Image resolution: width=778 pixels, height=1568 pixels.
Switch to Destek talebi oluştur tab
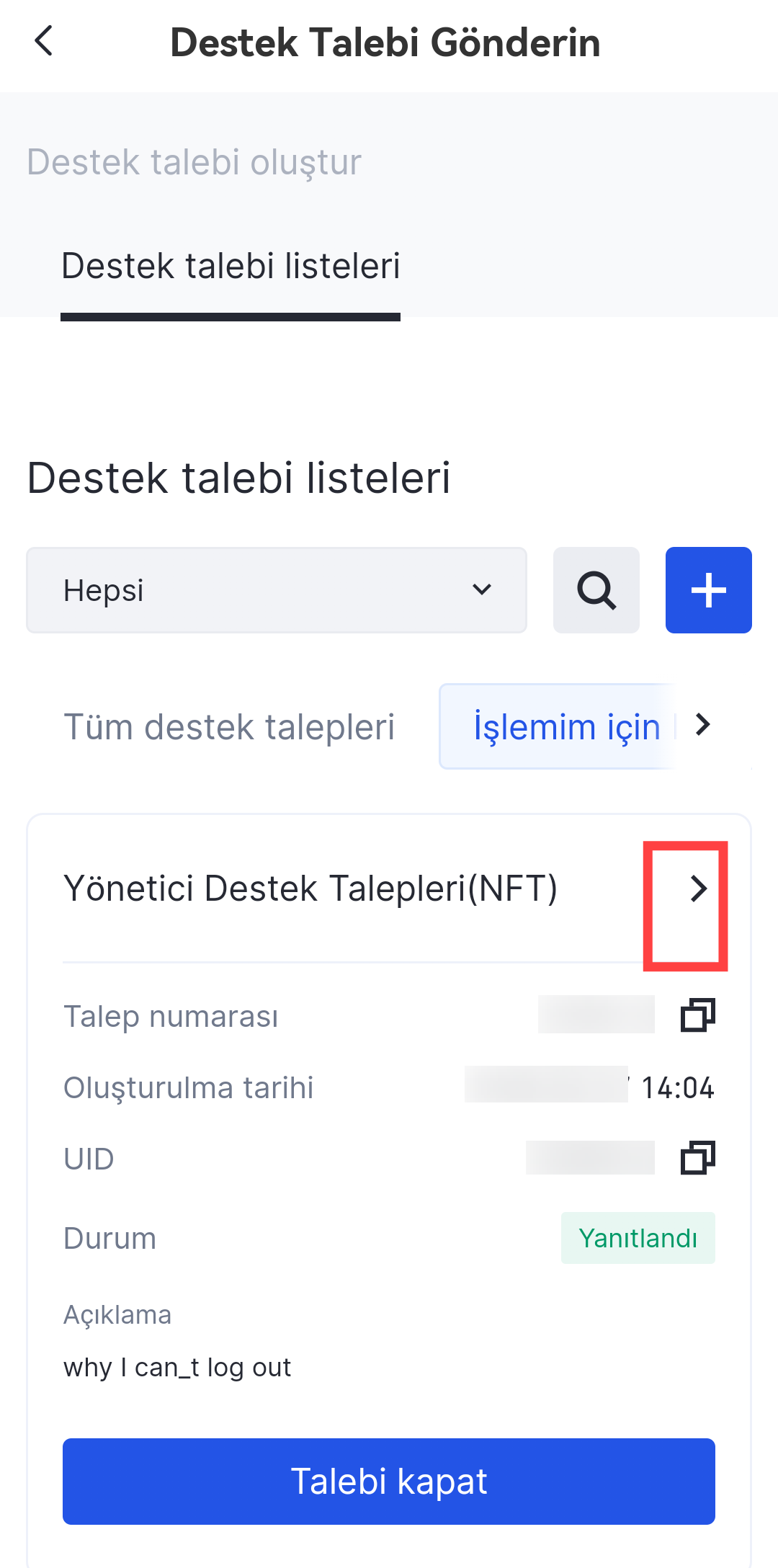(194, 162)
